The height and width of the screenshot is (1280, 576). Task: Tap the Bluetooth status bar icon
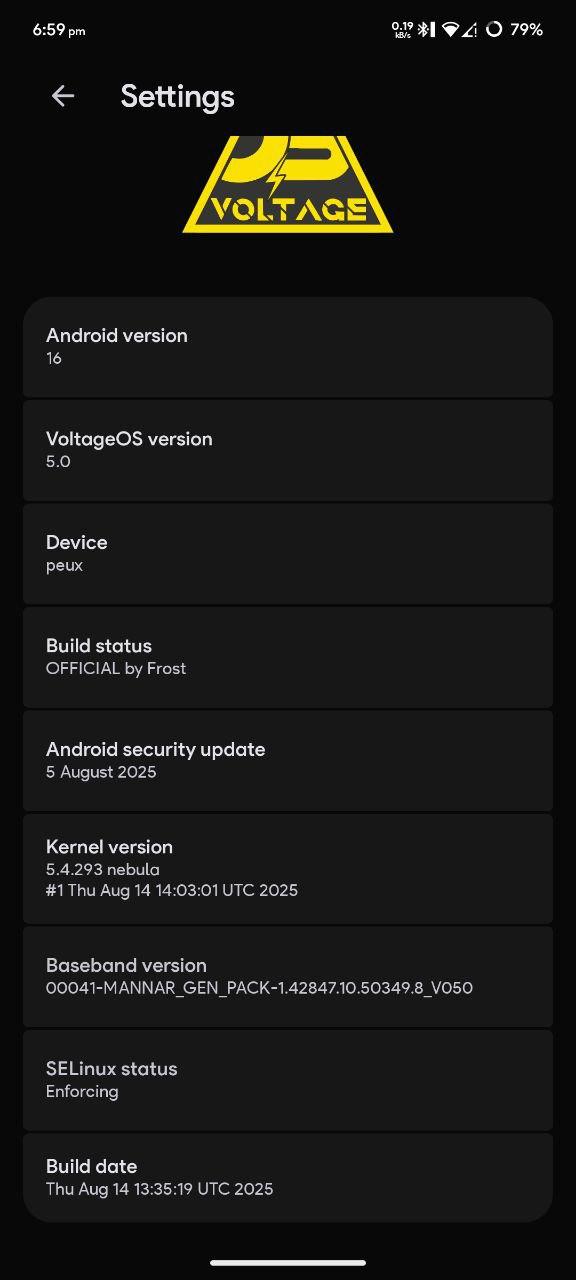point(423,30)
